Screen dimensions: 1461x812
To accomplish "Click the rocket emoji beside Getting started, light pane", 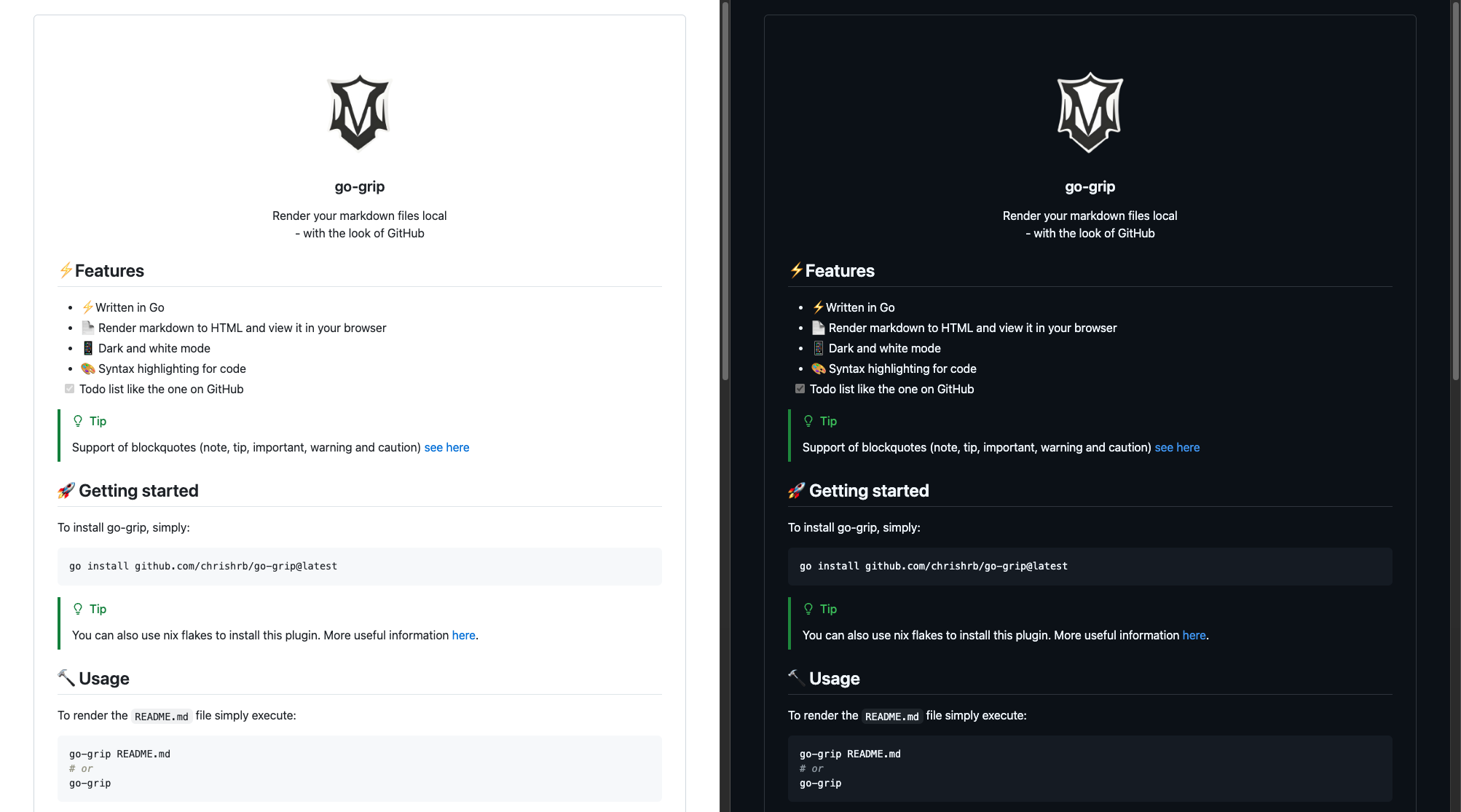I will tap(66, 491).
